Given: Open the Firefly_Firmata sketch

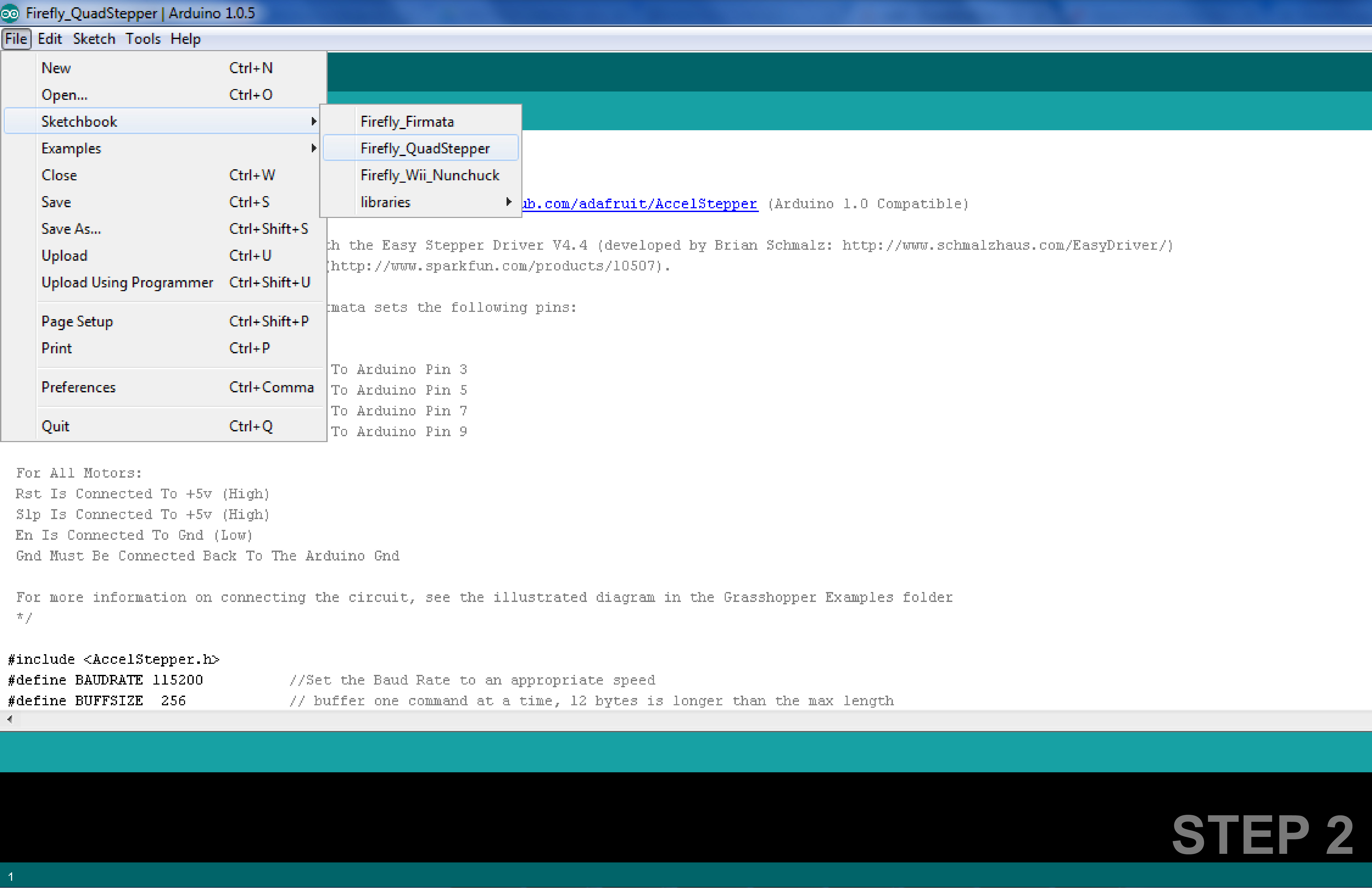Looking at the screenshot, I should click(421, 122).
